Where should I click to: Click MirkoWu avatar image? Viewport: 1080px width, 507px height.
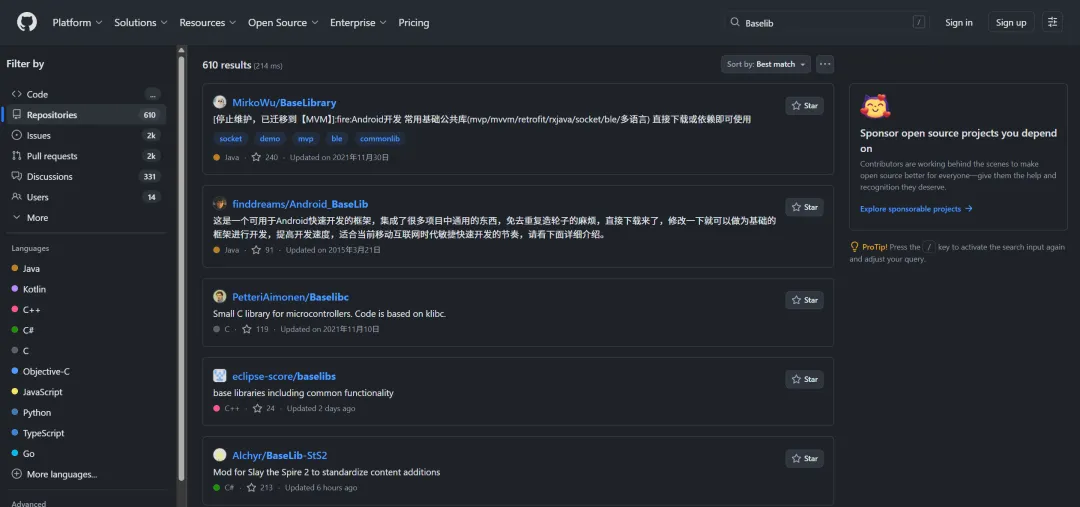220,102
